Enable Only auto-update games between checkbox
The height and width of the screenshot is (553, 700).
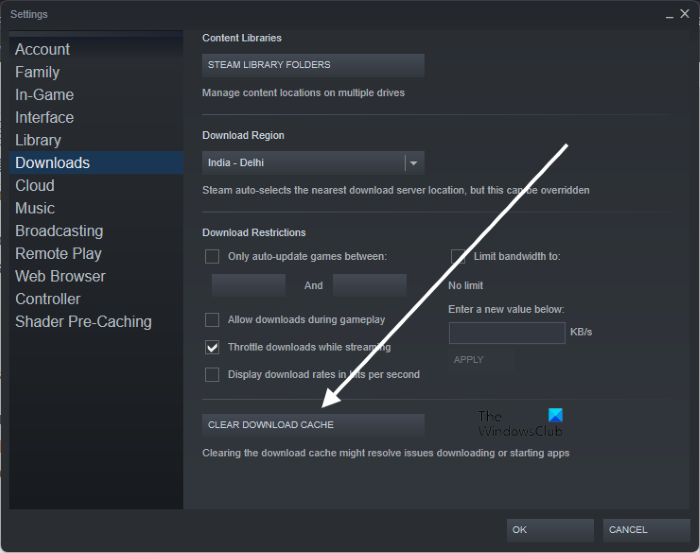[x=212, y=256]
